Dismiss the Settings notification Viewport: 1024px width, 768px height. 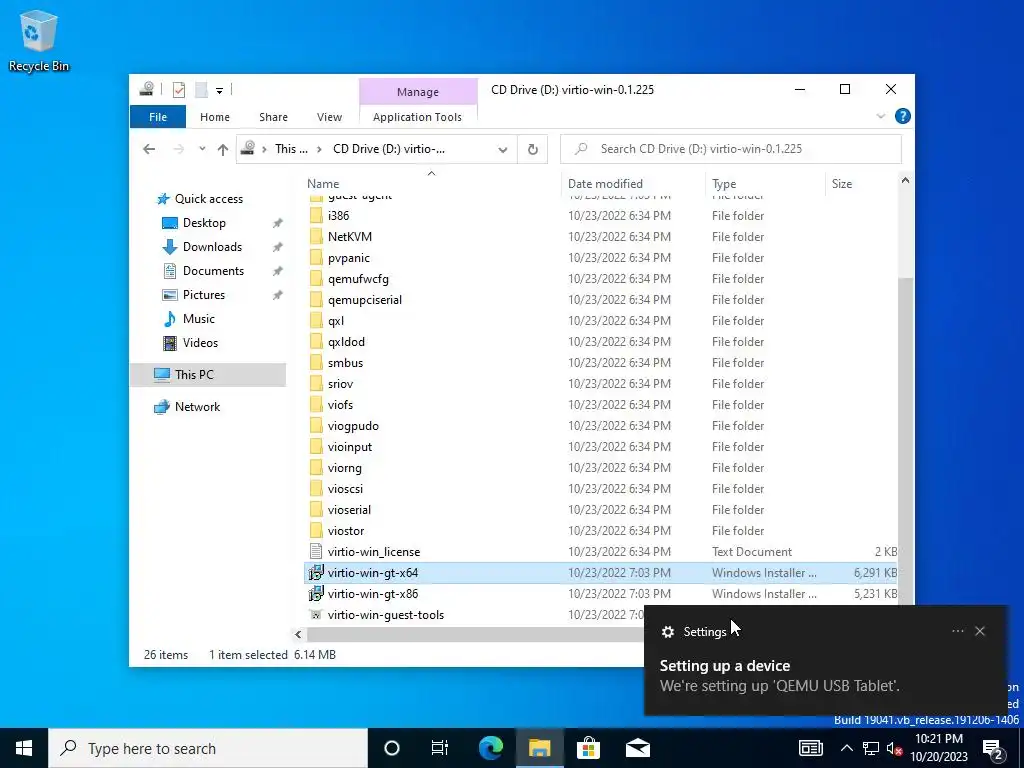pos(980,631)
